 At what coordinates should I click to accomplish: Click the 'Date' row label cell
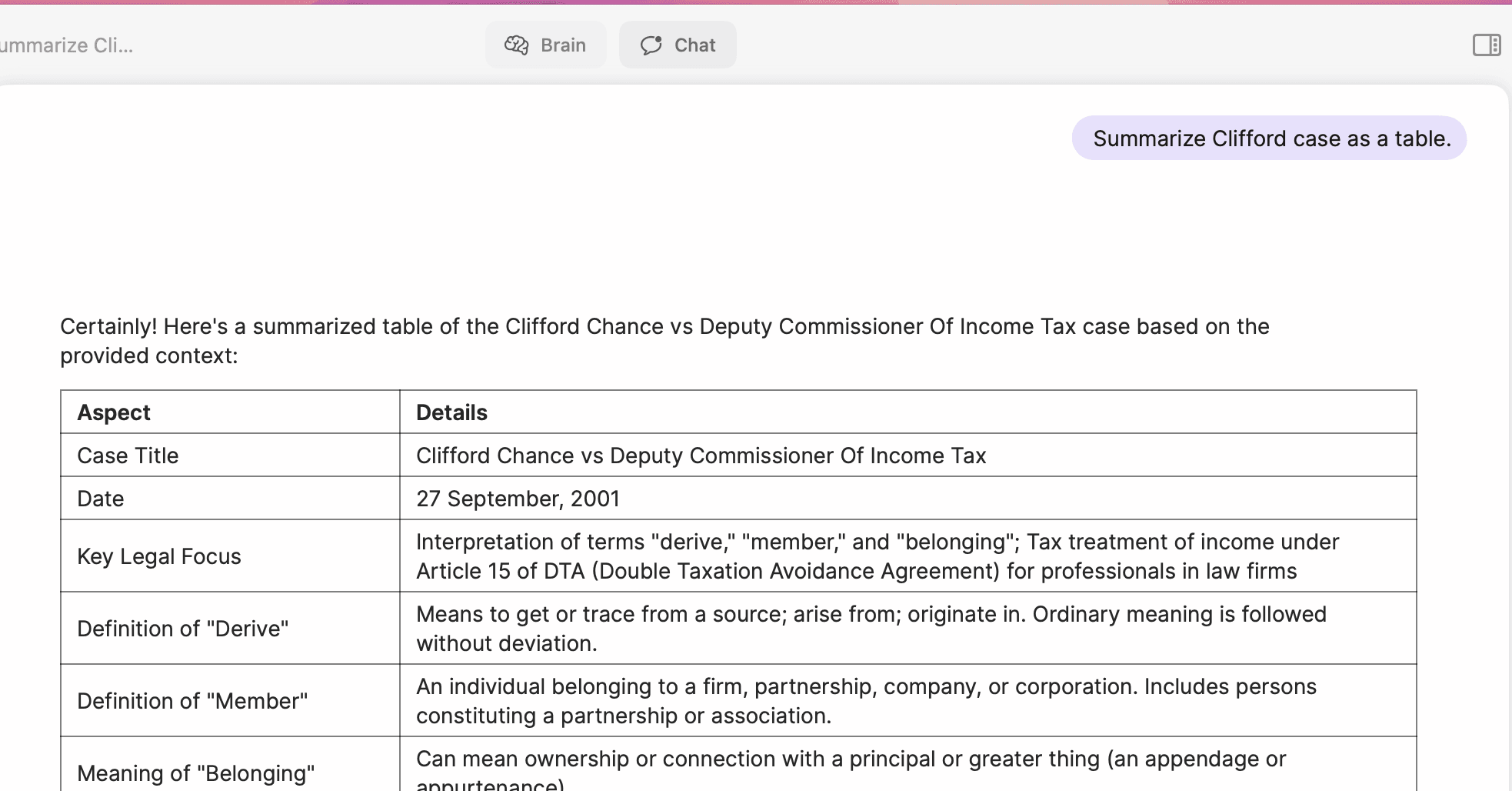tap(101, 499)
